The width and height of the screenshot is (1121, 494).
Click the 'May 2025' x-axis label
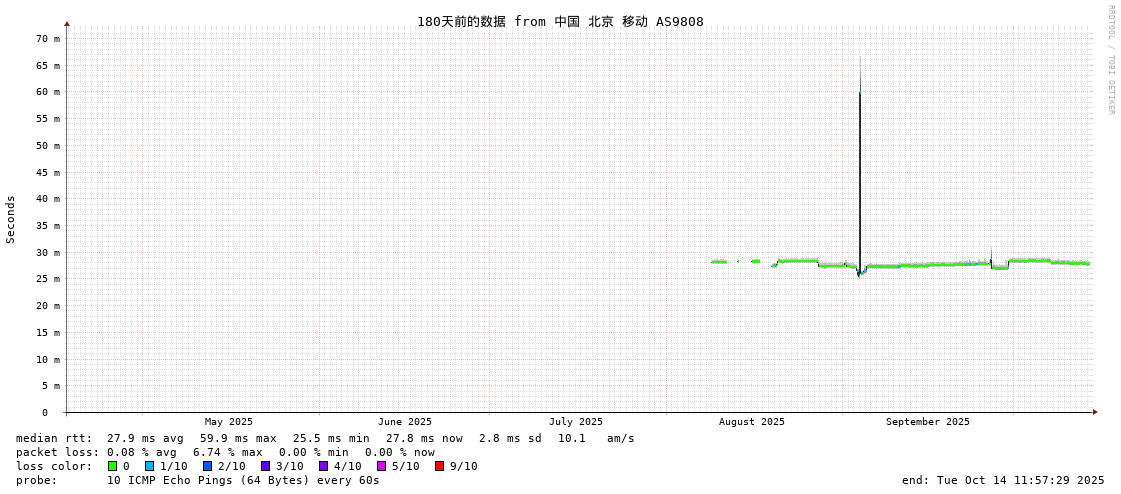pyautogui.click(x=228, y=422)
